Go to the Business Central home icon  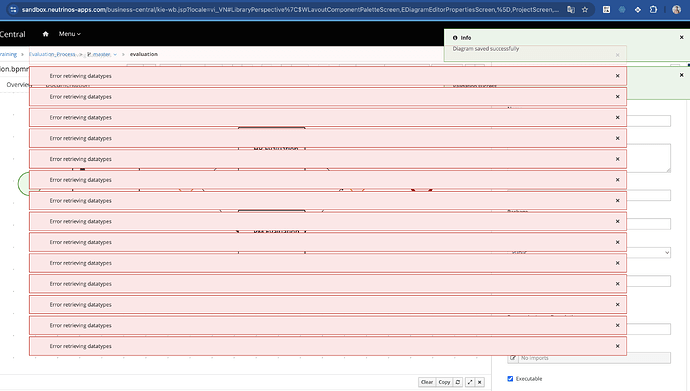tap(45, 34)
